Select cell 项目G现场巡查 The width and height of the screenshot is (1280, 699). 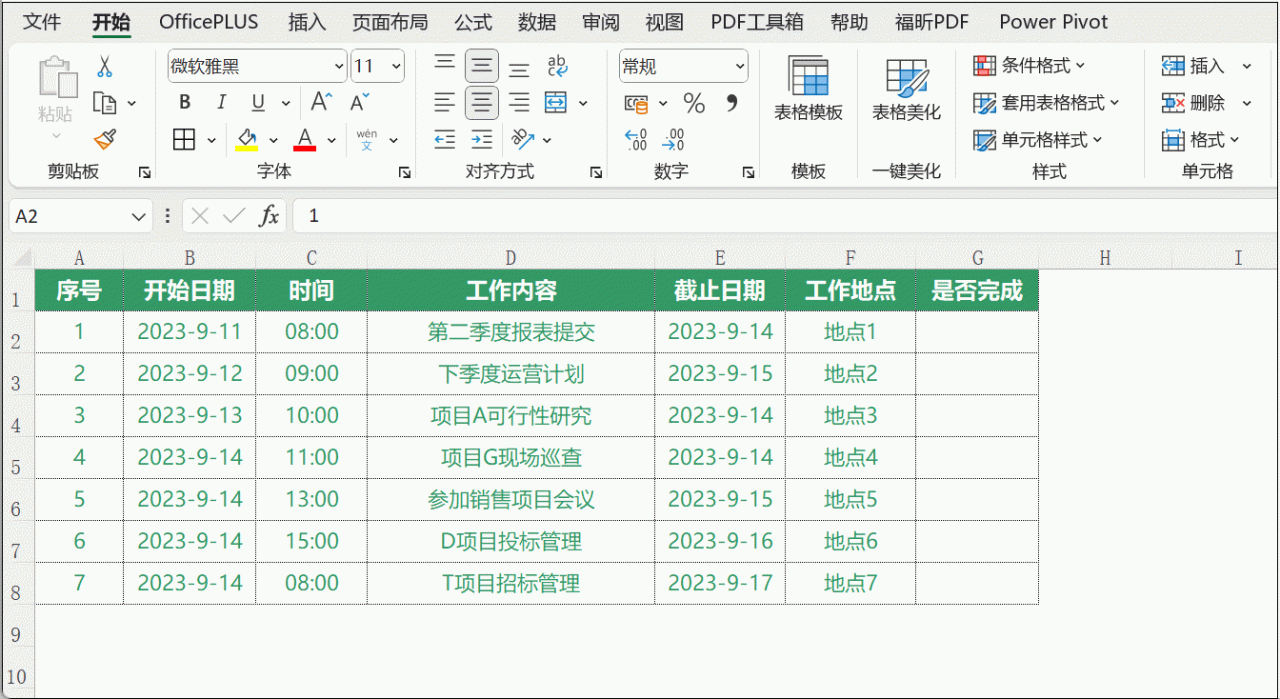click(x=511, y=458)
